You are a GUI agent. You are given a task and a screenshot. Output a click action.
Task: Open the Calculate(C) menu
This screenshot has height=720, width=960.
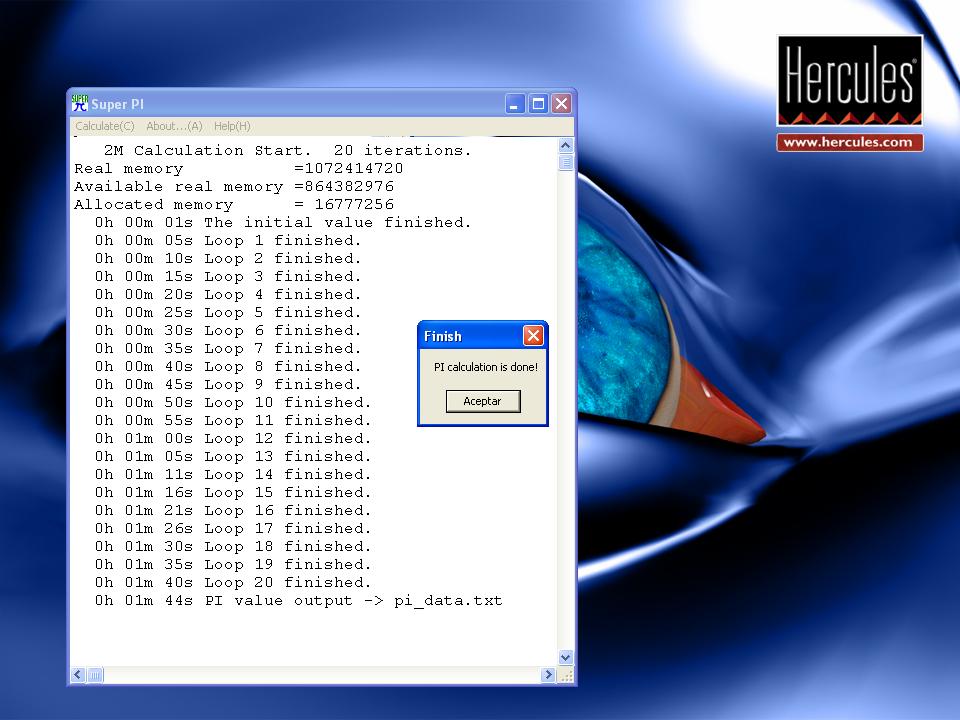pos(105,126)
